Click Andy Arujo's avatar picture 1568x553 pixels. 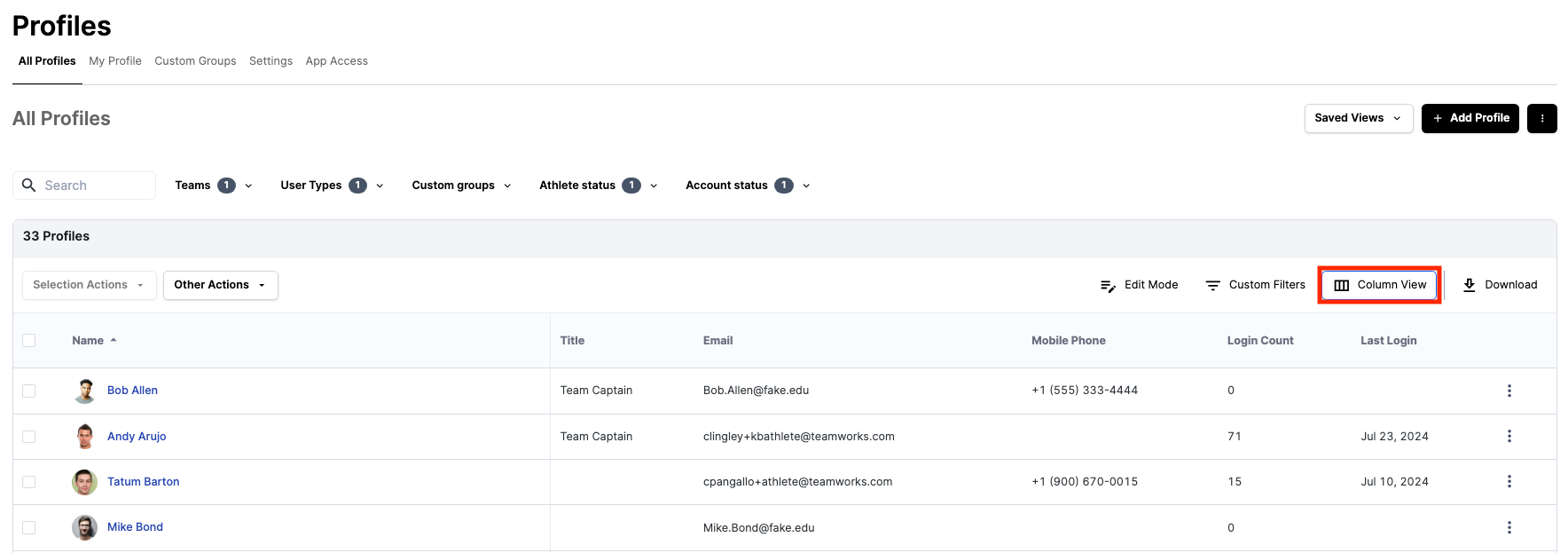84,436
